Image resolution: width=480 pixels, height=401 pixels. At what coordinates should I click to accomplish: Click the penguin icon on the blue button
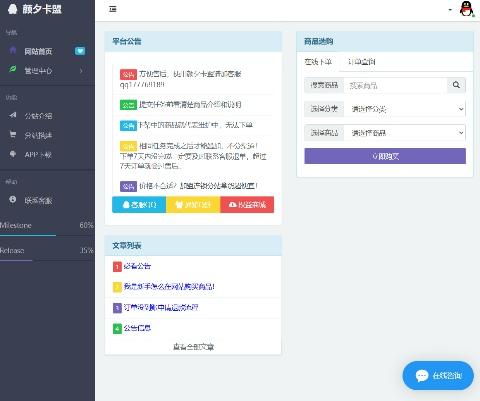click(x=126, y=204)
